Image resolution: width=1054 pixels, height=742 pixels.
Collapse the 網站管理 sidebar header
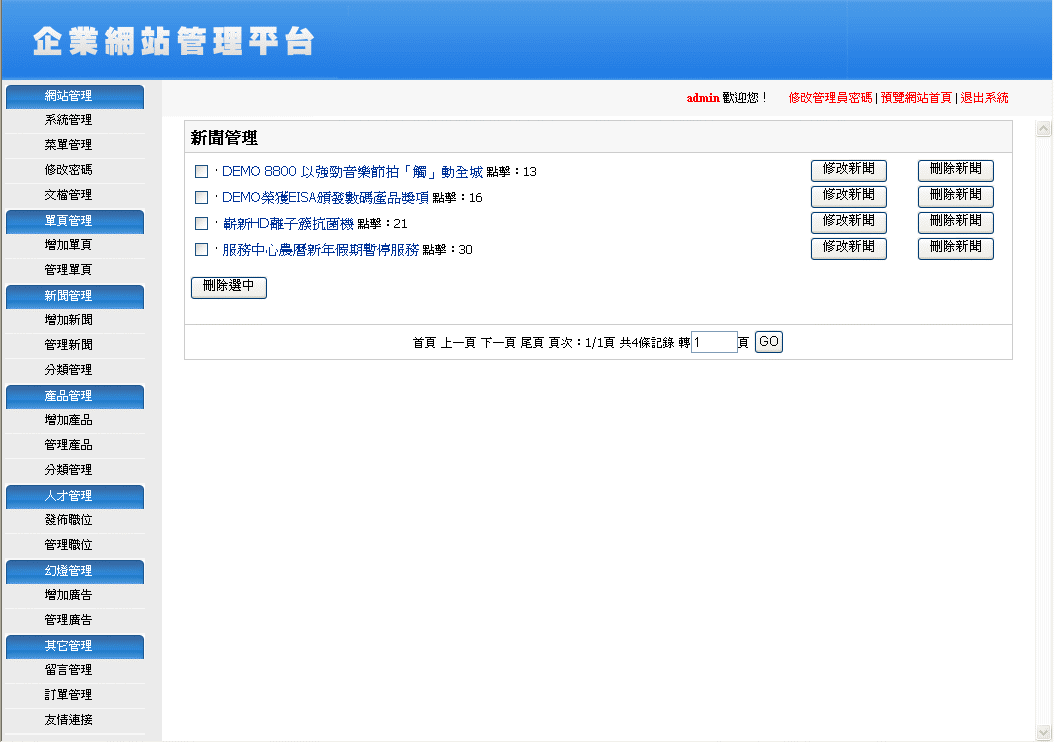[75, 96]
